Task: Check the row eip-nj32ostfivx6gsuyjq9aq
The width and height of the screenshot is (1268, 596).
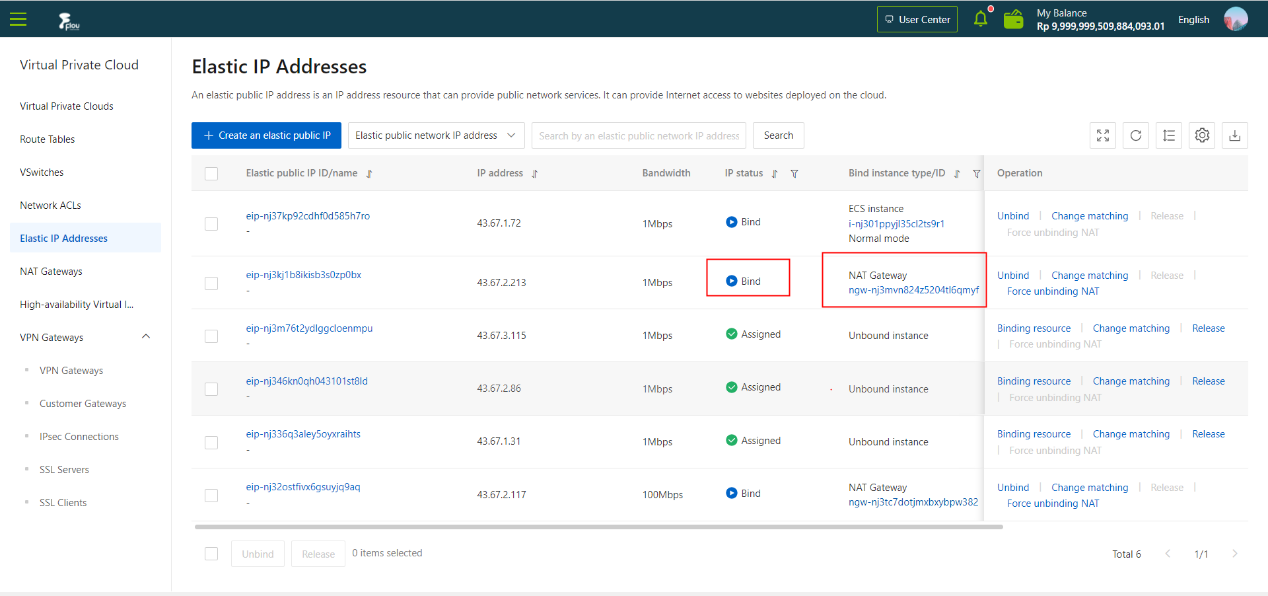Action: (x=211, y=495)
